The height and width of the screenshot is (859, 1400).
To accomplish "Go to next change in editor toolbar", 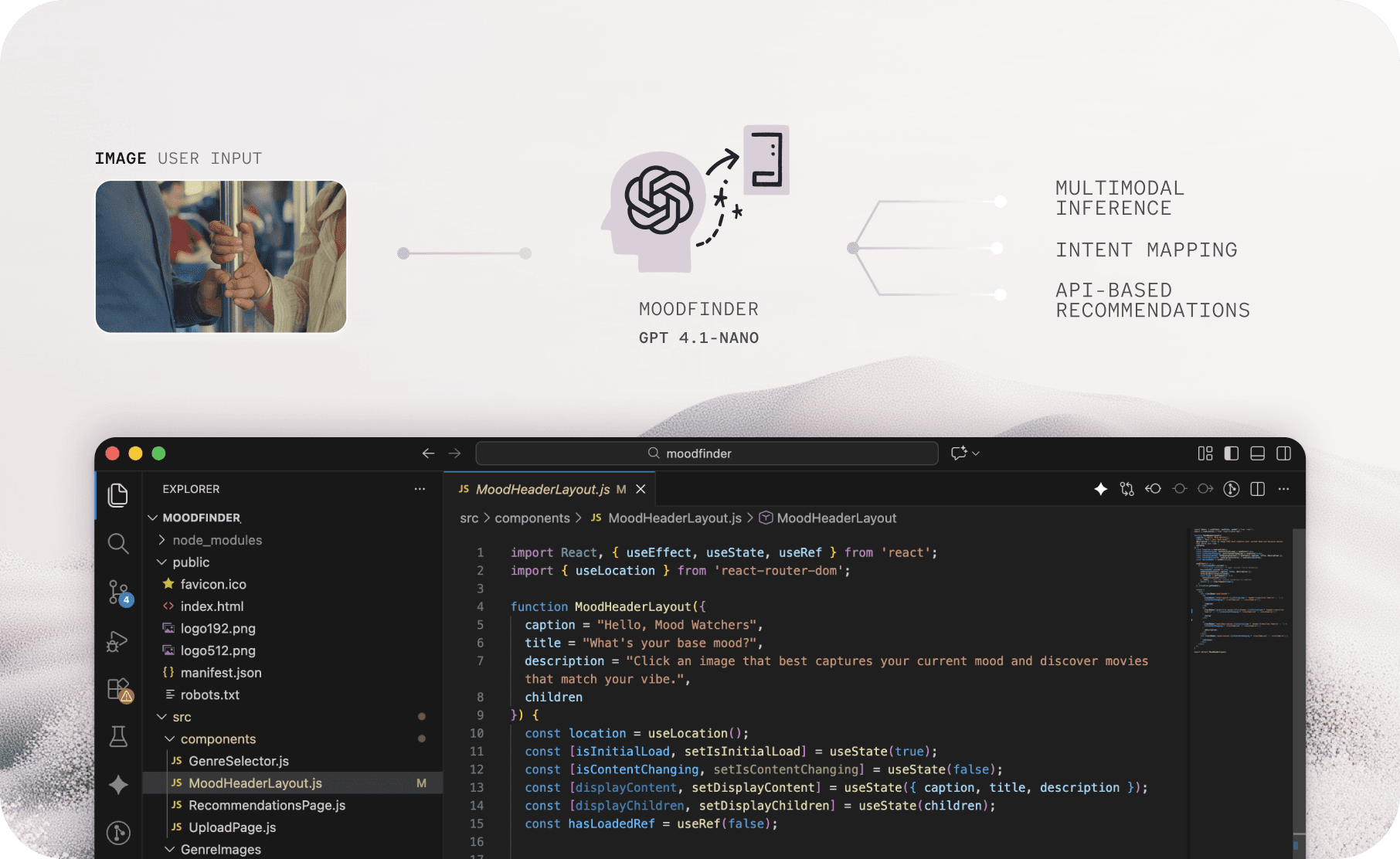I will coord(1205,489).
